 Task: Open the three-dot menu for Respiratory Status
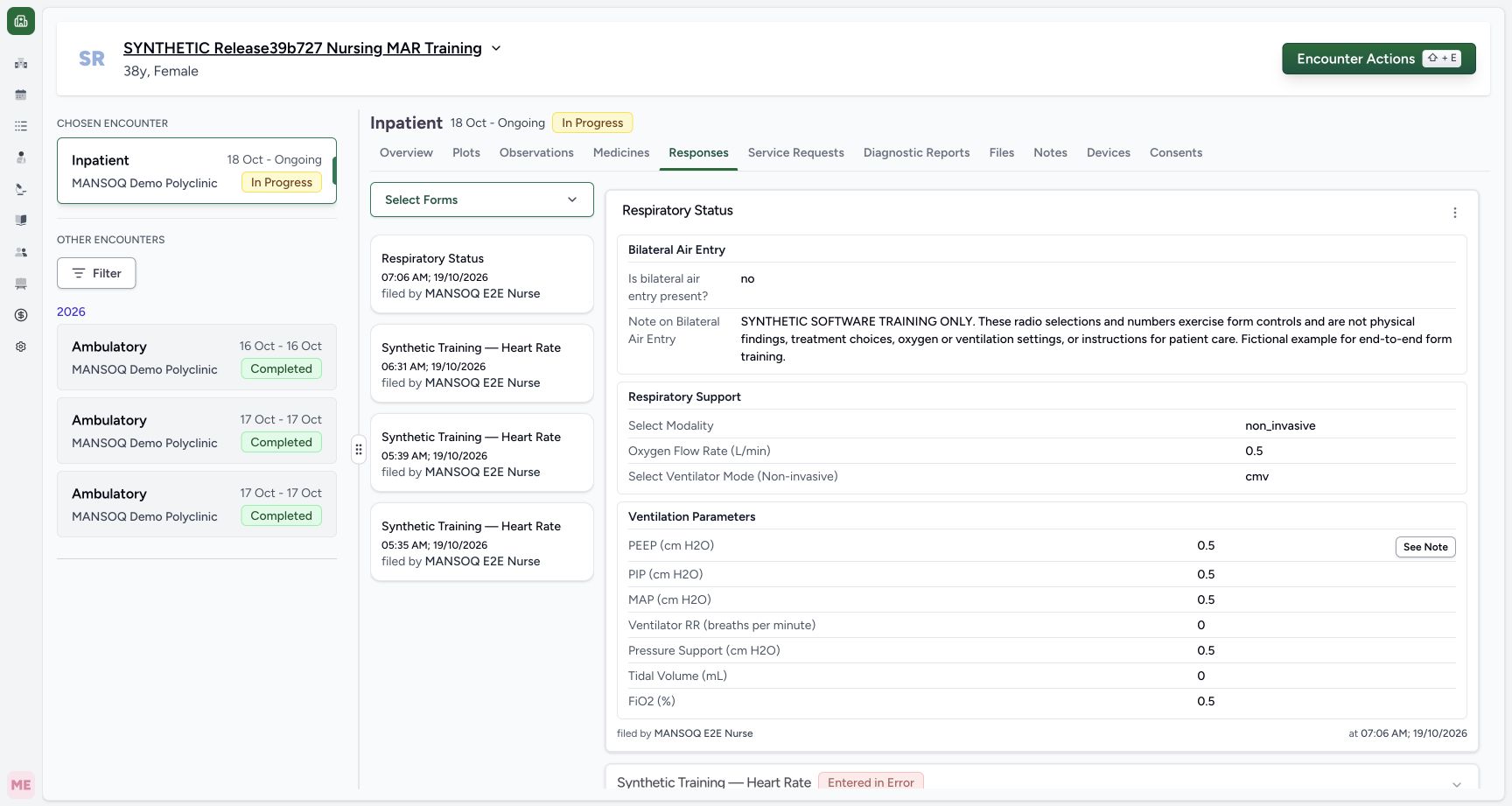coord(1454,213)
